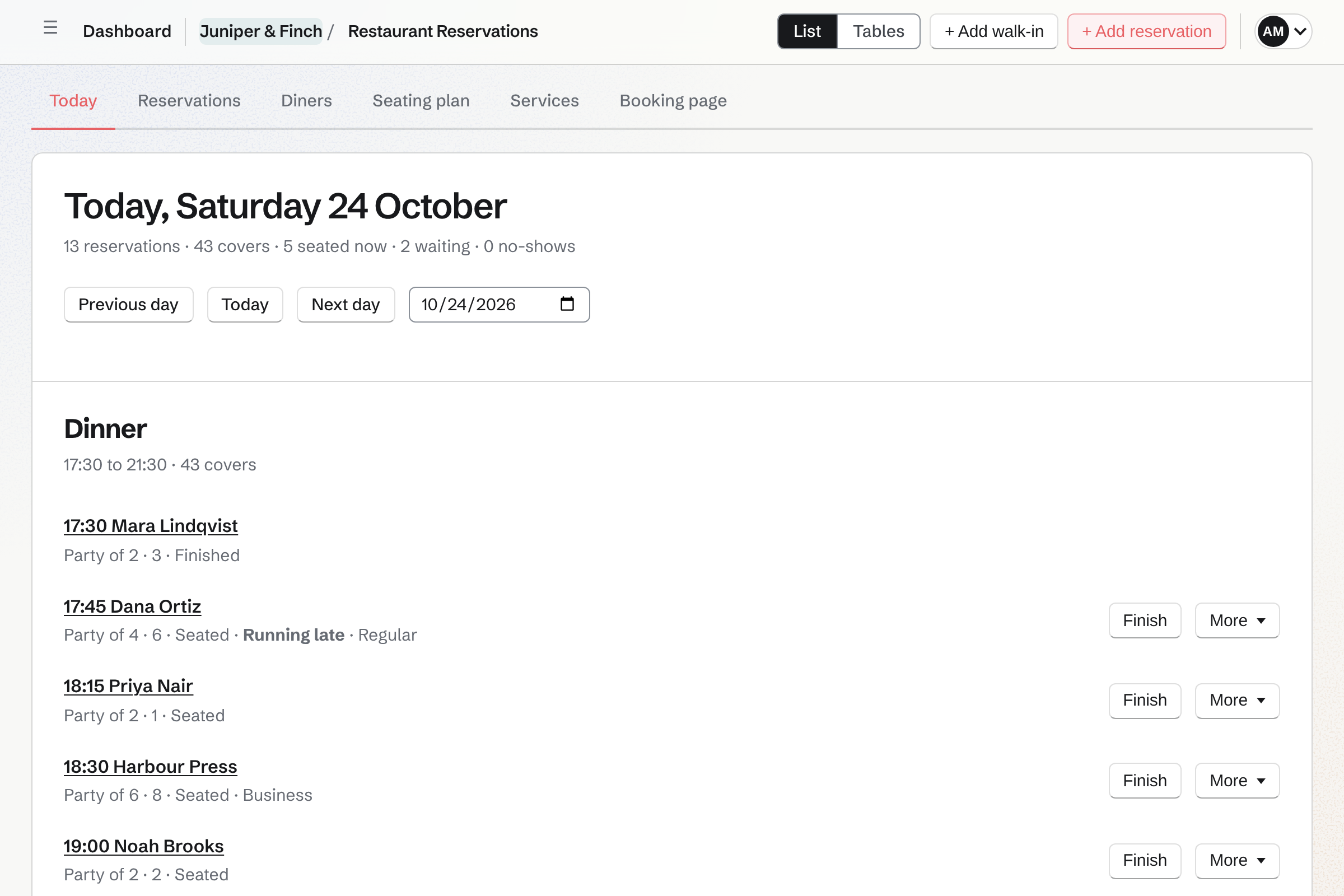Select the List view toggle
The image size is (1344, 896).
tap(807, 31)
